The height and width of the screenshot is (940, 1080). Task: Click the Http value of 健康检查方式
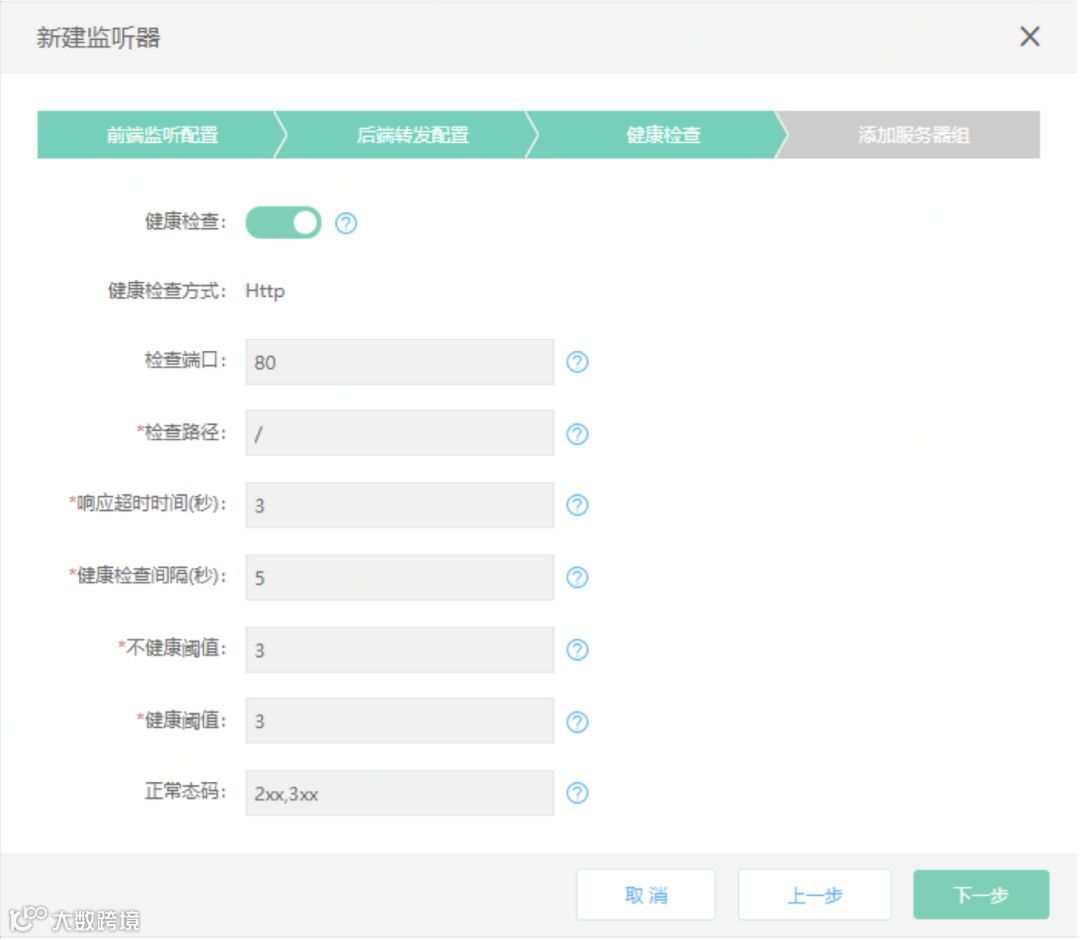(x=265, y=291)
